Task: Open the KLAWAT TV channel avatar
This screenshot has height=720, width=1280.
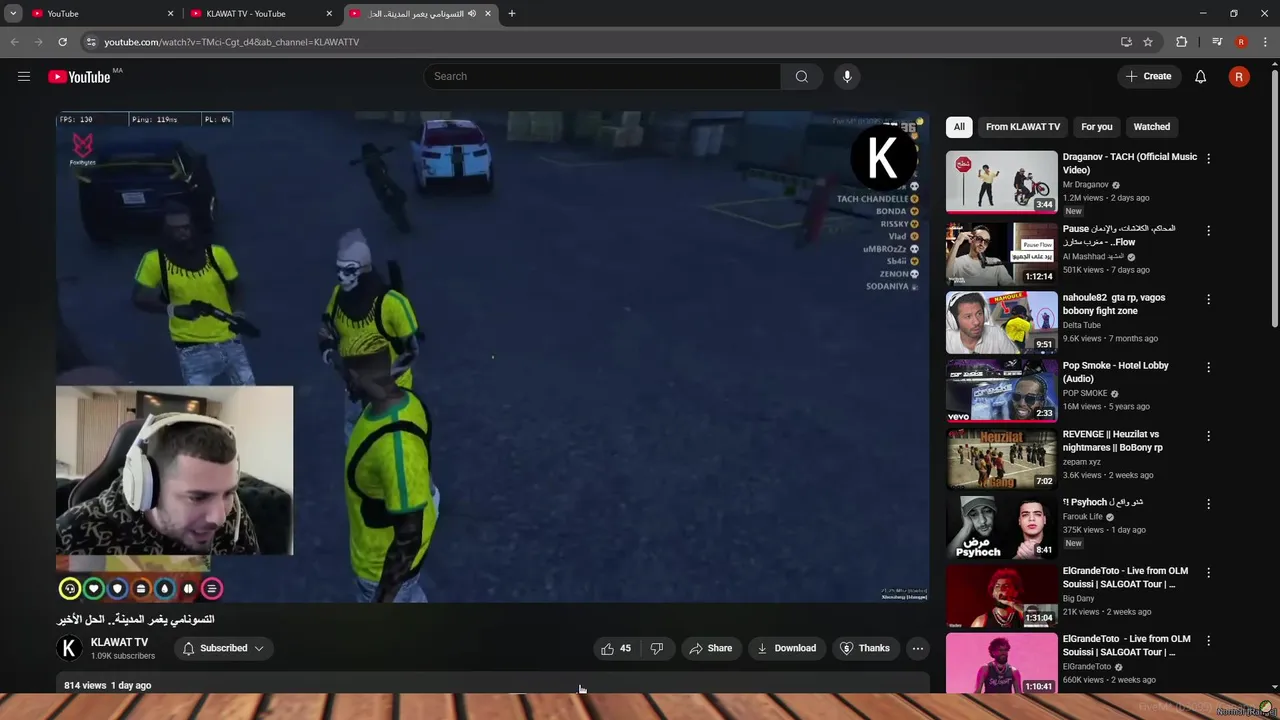Action: [69, 648]
